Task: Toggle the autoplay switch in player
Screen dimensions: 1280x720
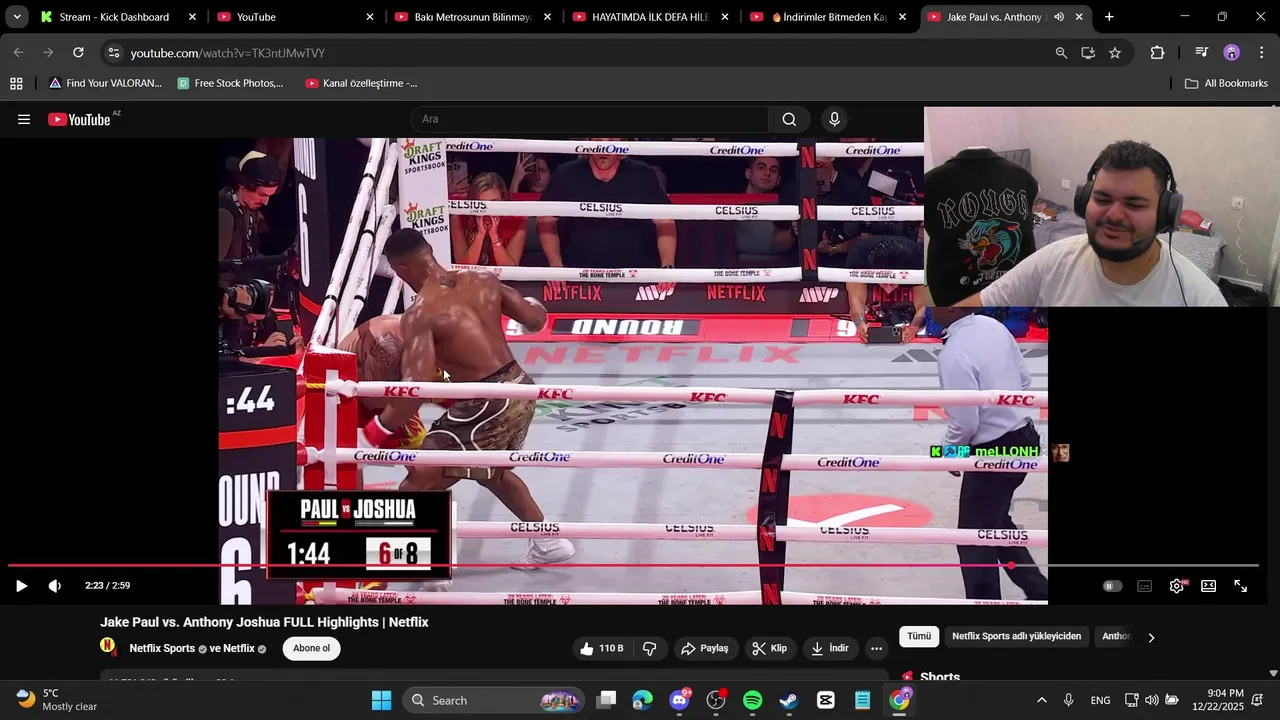Action: [x=1112, y=586]
